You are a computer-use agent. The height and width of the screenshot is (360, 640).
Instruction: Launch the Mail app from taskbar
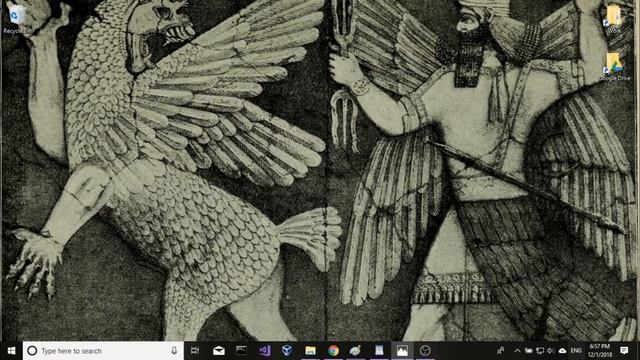tap(219, 351)
